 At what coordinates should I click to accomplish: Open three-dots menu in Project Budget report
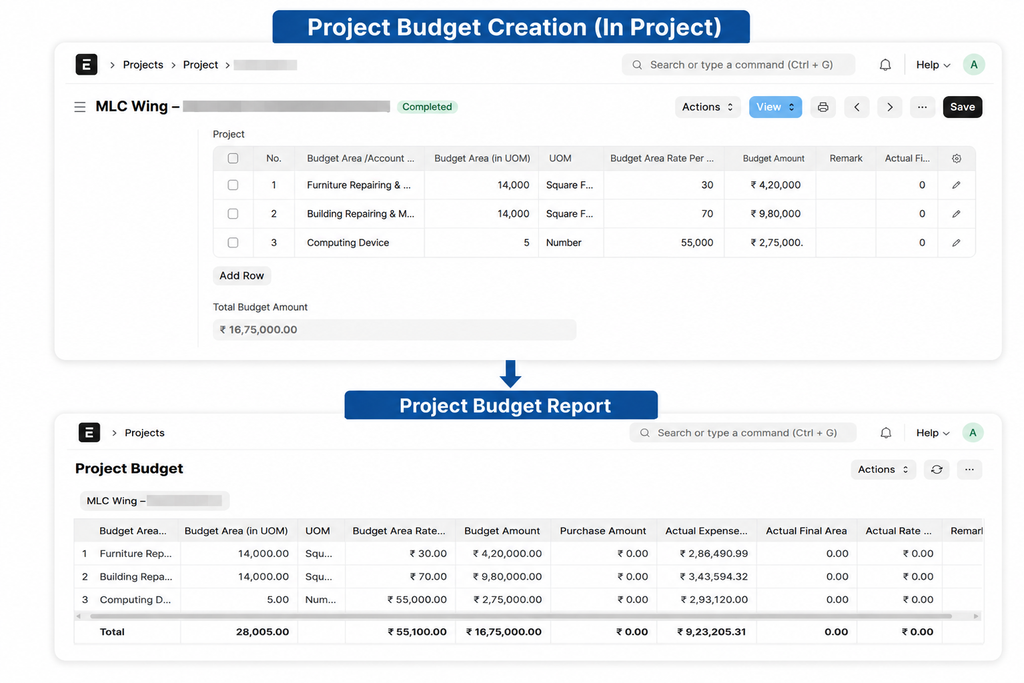tap(969, 469)
